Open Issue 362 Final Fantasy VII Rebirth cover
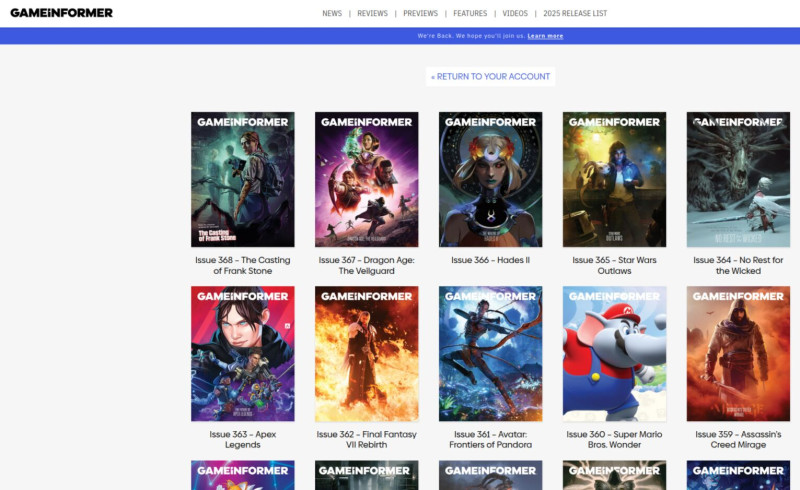The height and width of the screenshot is (490, 800). pyautogui.click(x=366, y=354)
